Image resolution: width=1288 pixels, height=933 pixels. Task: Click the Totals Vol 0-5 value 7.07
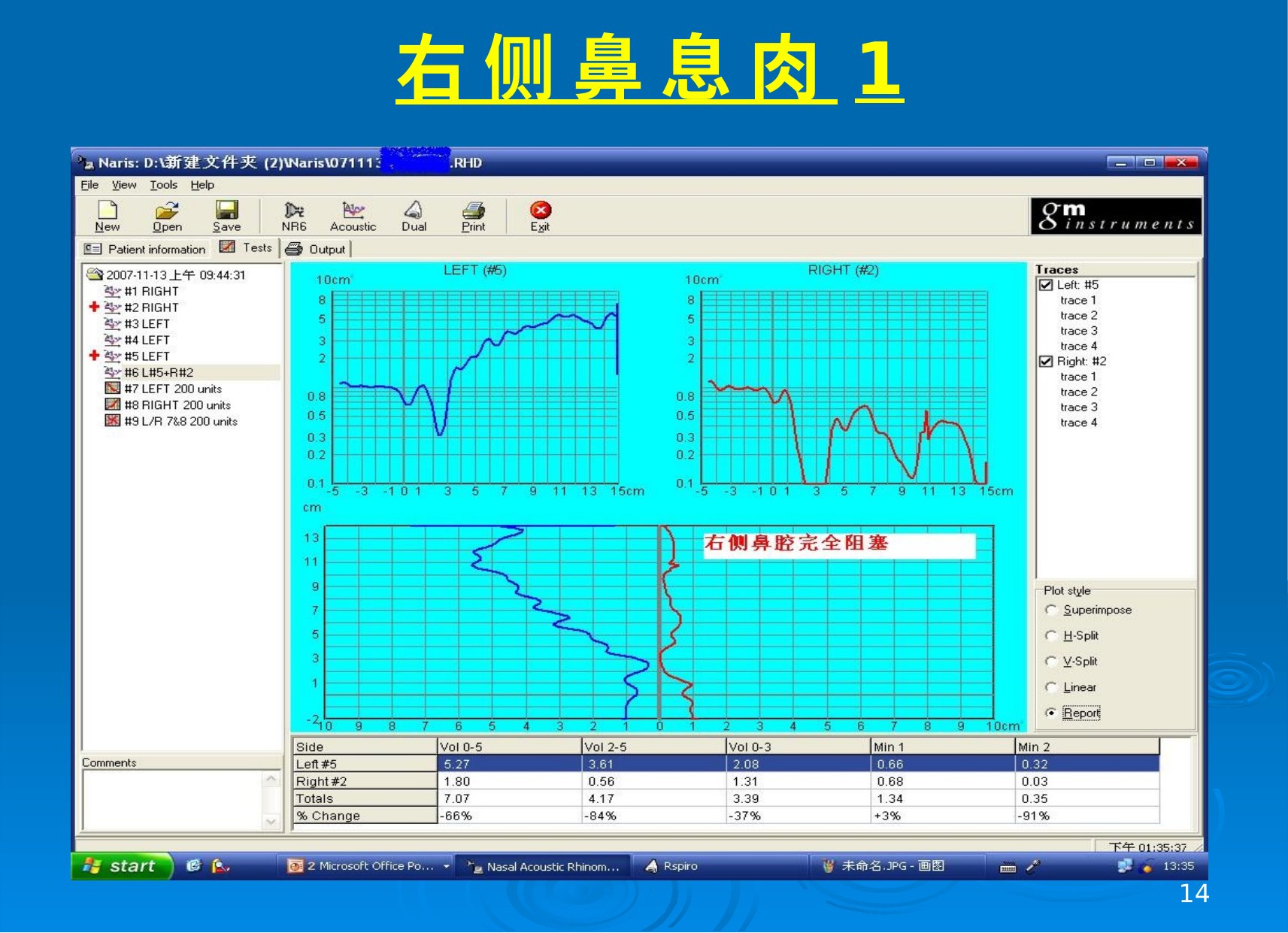tap(456, 798)
